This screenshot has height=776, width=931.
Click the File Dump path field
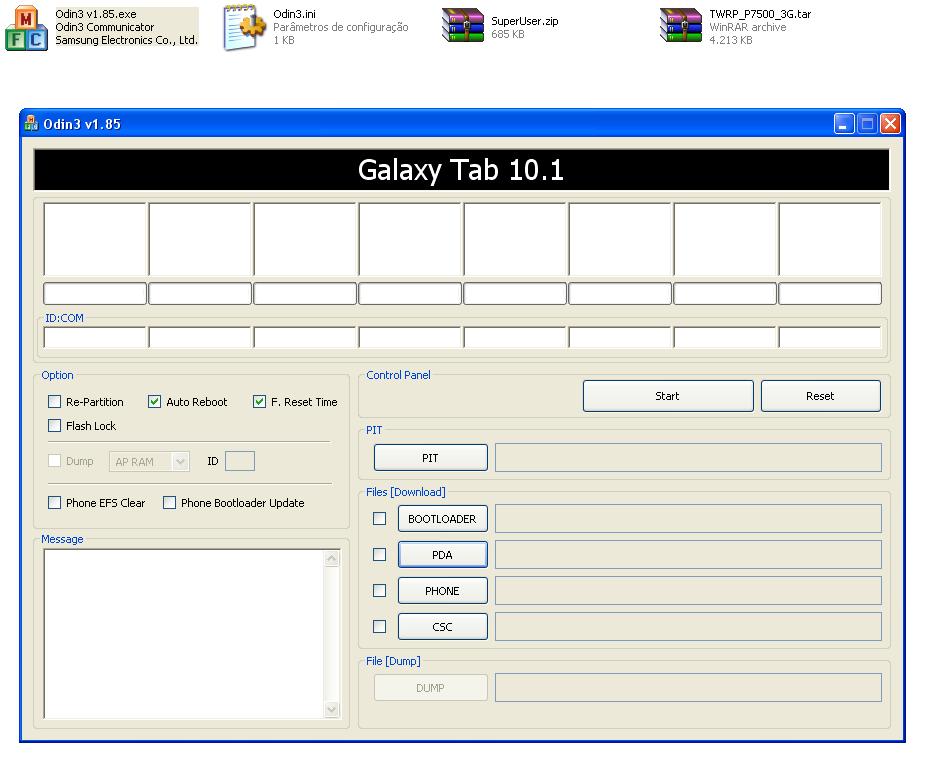point(688,688)
